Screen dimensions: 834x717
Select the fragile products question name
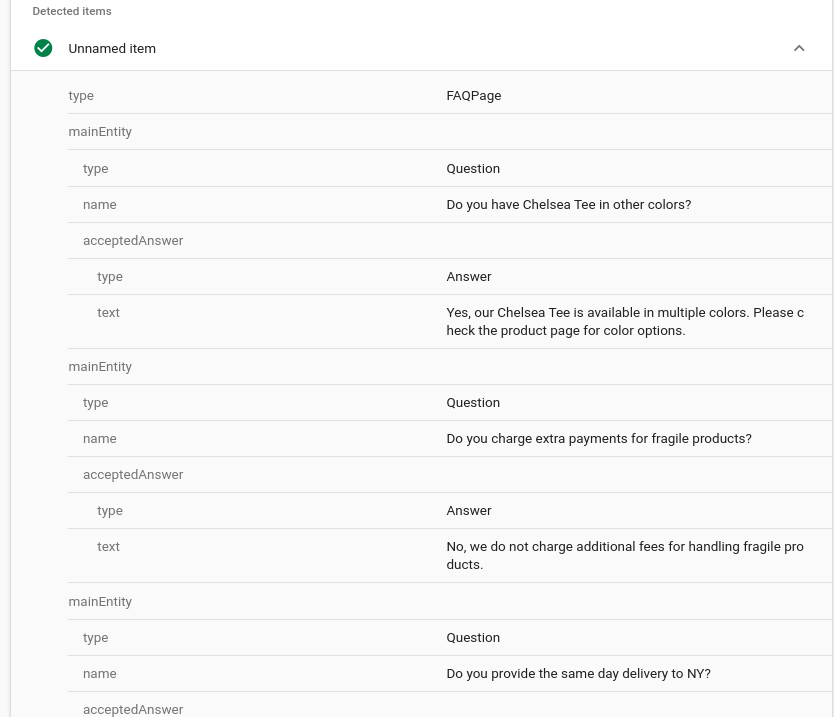(x=598, y=438)
